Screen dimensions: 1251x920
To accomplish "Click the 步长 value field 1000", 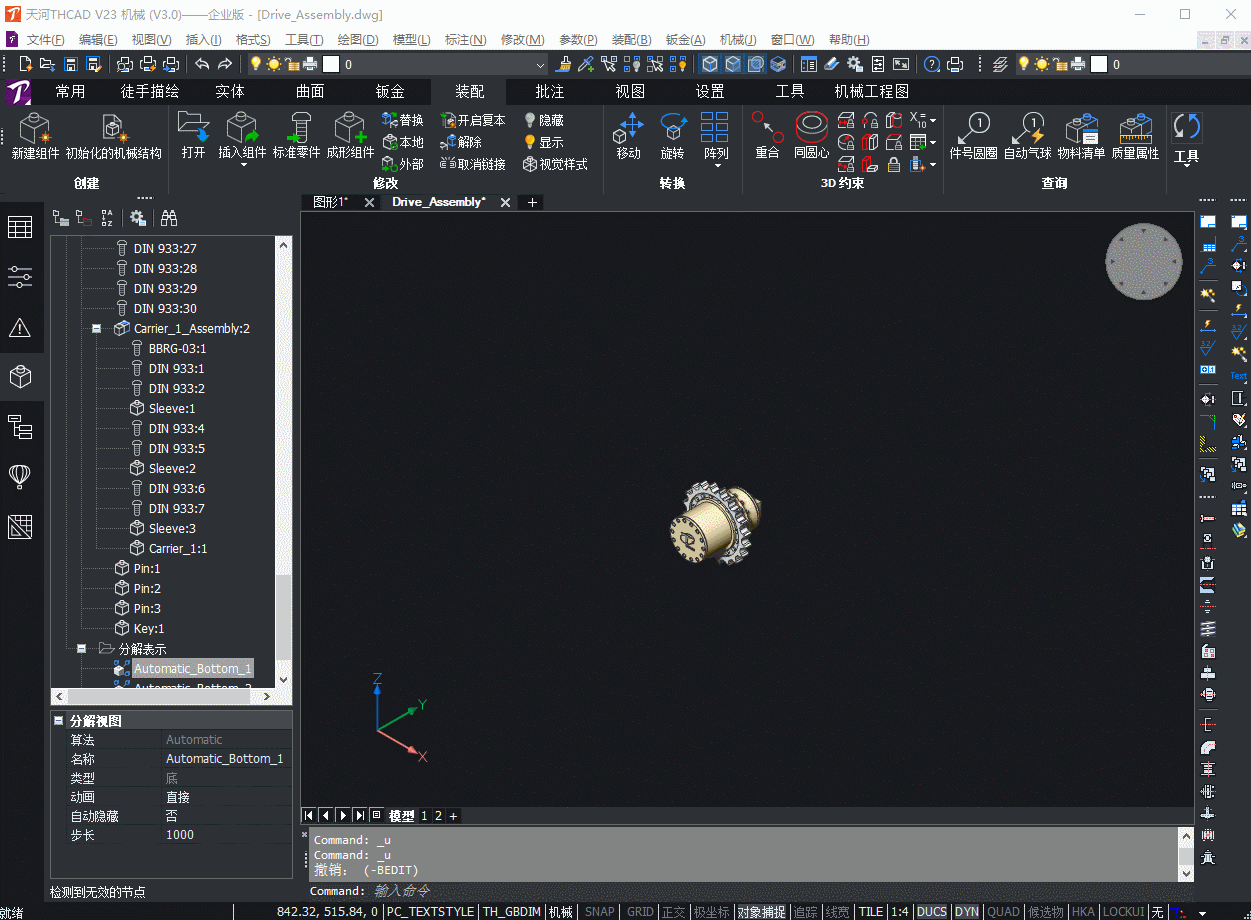I will coord(227,834).
